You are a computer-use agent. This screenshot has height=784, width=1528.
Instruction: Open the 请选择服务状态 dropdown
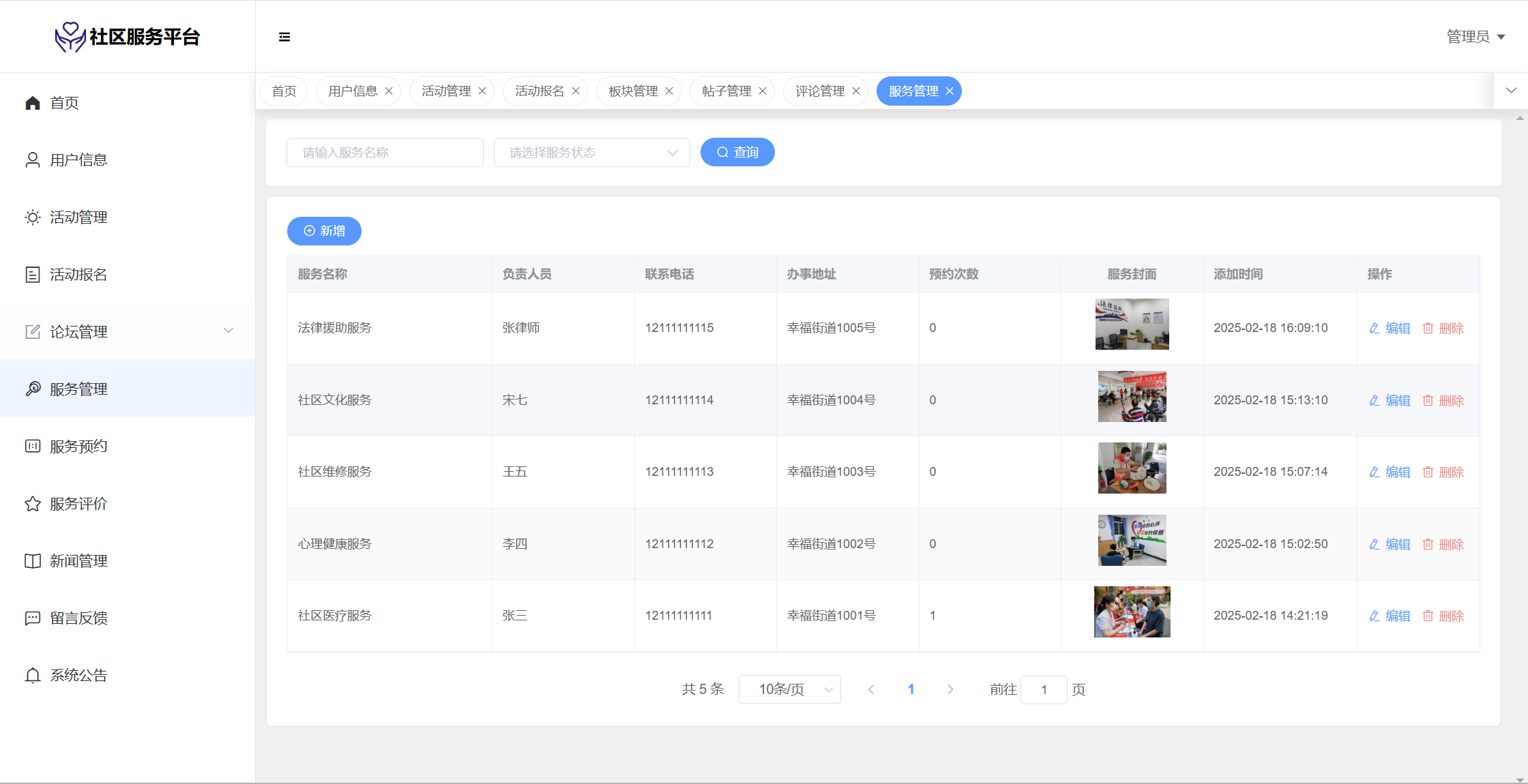(x=591, y=153)
